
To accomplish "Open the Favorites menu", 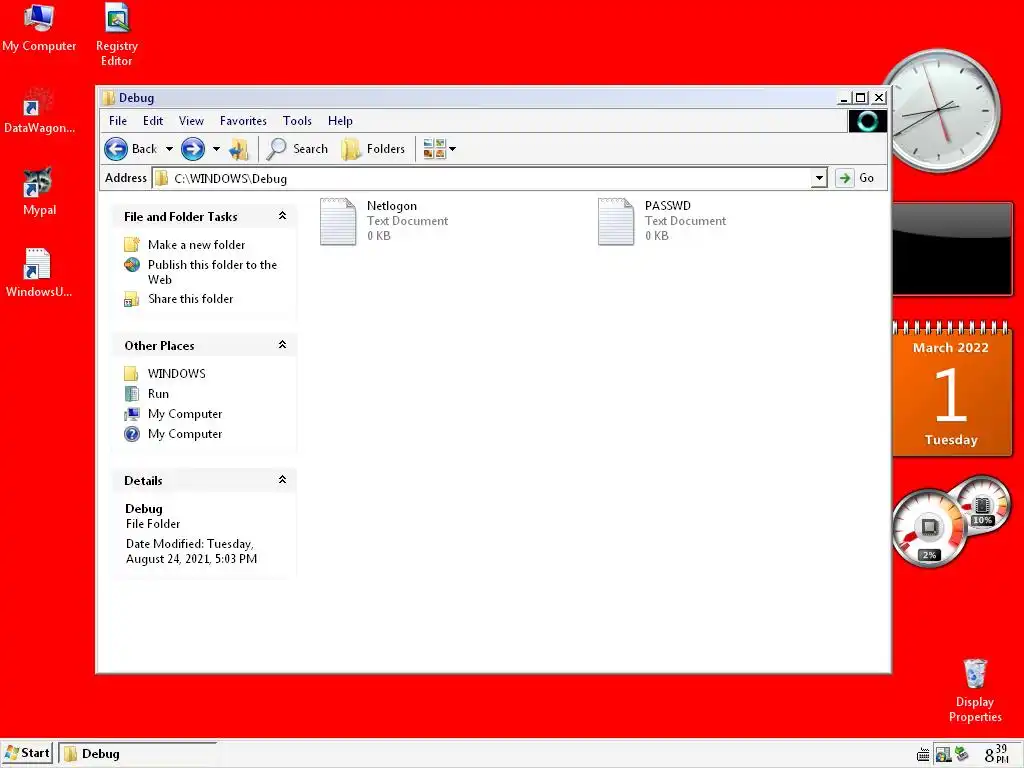I will point(243,121).
